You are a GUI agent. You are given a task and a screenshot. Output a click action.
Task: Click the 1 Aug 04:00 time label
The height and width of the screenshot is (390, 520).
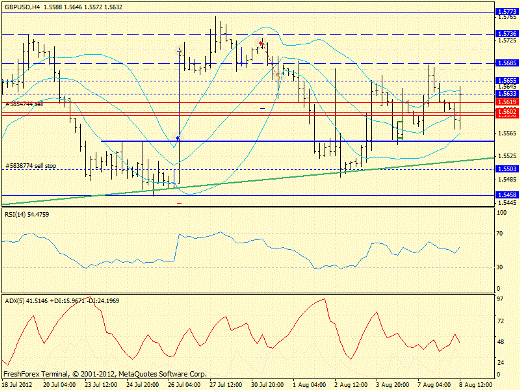click(310, 385)
